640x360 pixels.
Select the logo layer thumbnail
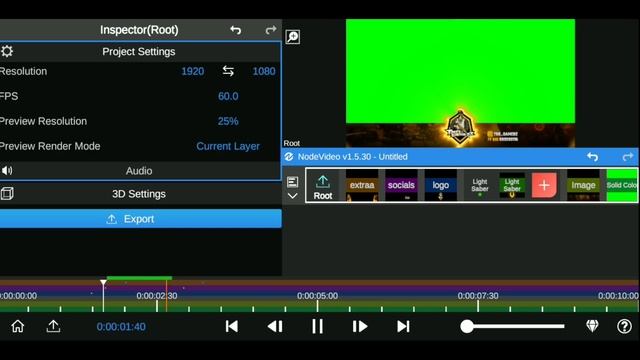[x=440, y=185]
